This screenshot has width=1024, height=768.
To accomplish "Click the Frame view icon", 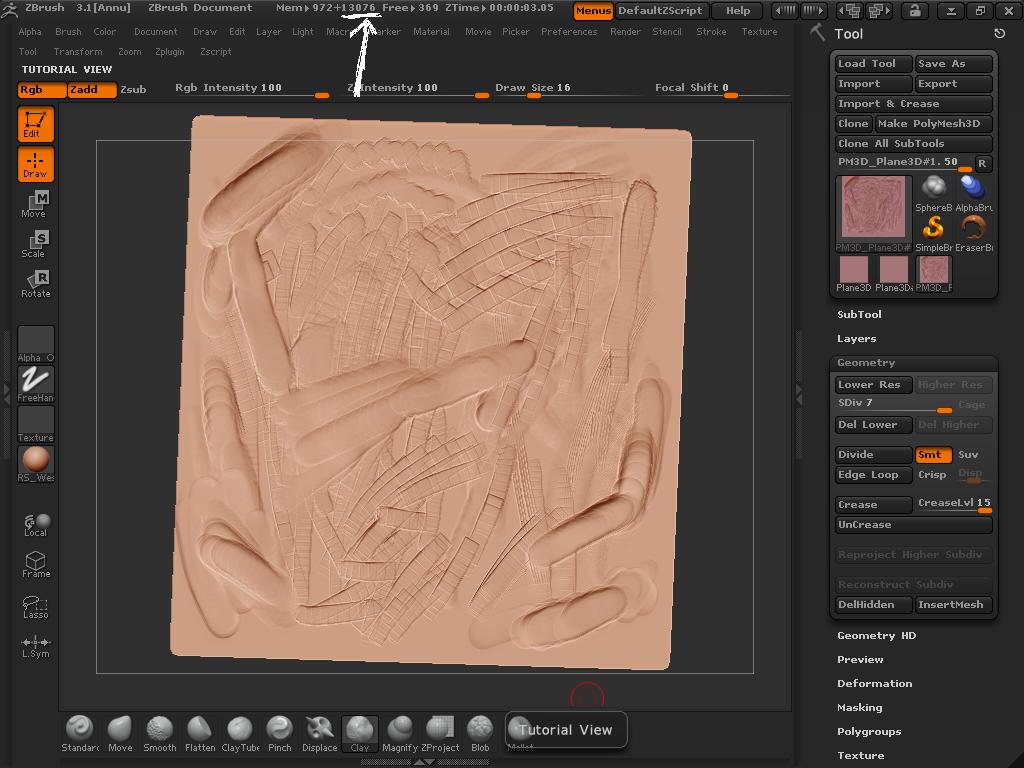I will click(35, 565).
